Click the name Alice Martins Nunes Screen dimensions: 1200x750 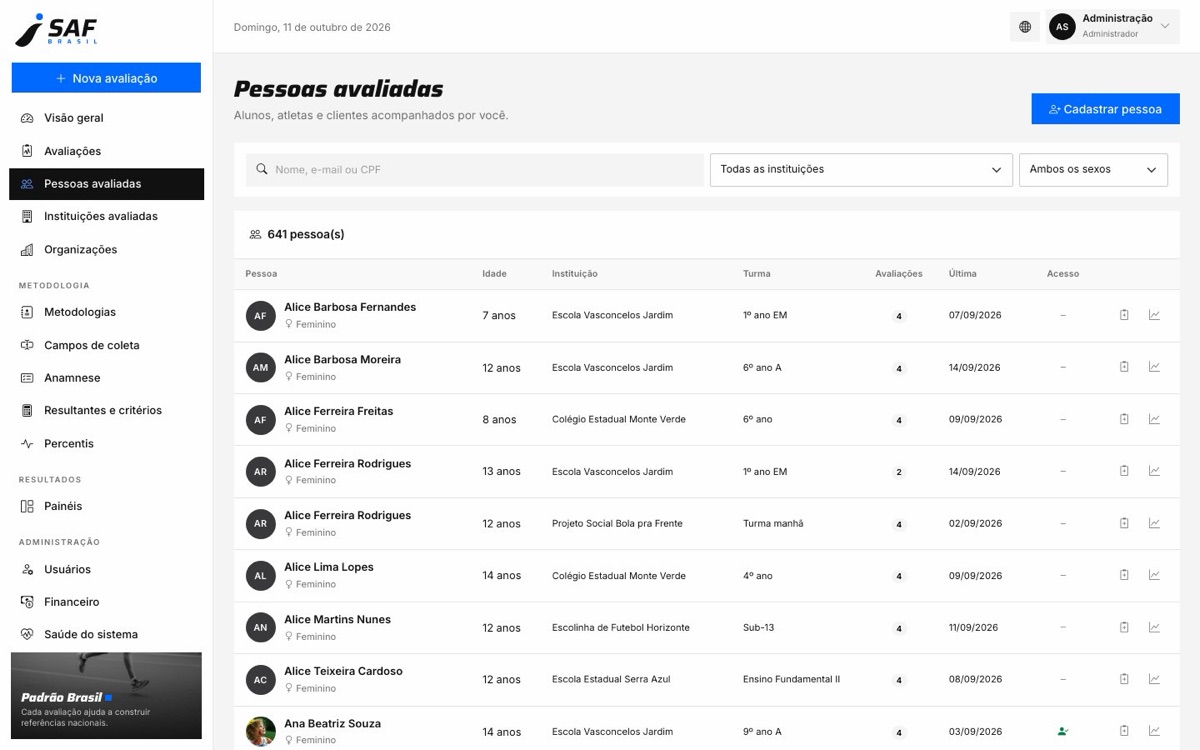[337, 619]
